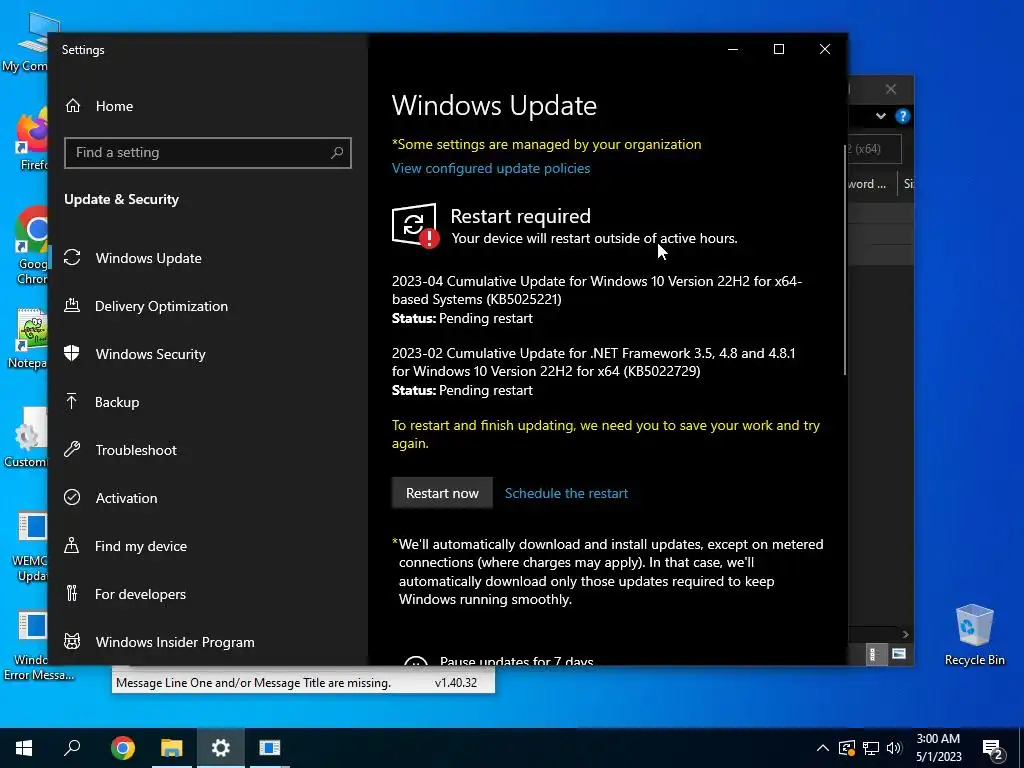The height and width of the screenshot is (768, 1024).
Task: Click the Find a setting search box
Action: [208, 153]
